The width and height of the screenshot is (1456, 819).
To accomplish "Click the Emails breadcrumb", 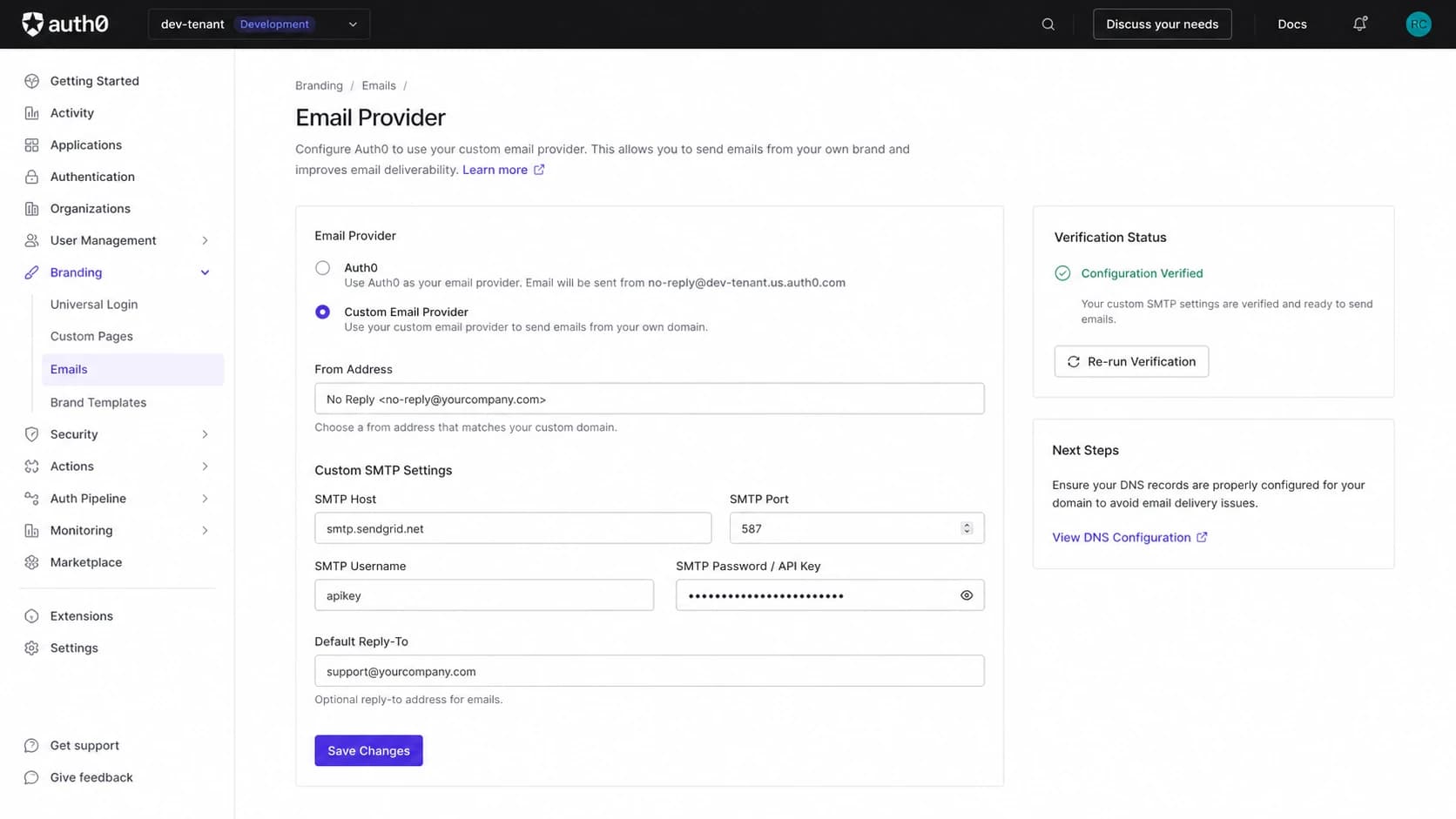I will pyautogui.click(x=379, y=85).
